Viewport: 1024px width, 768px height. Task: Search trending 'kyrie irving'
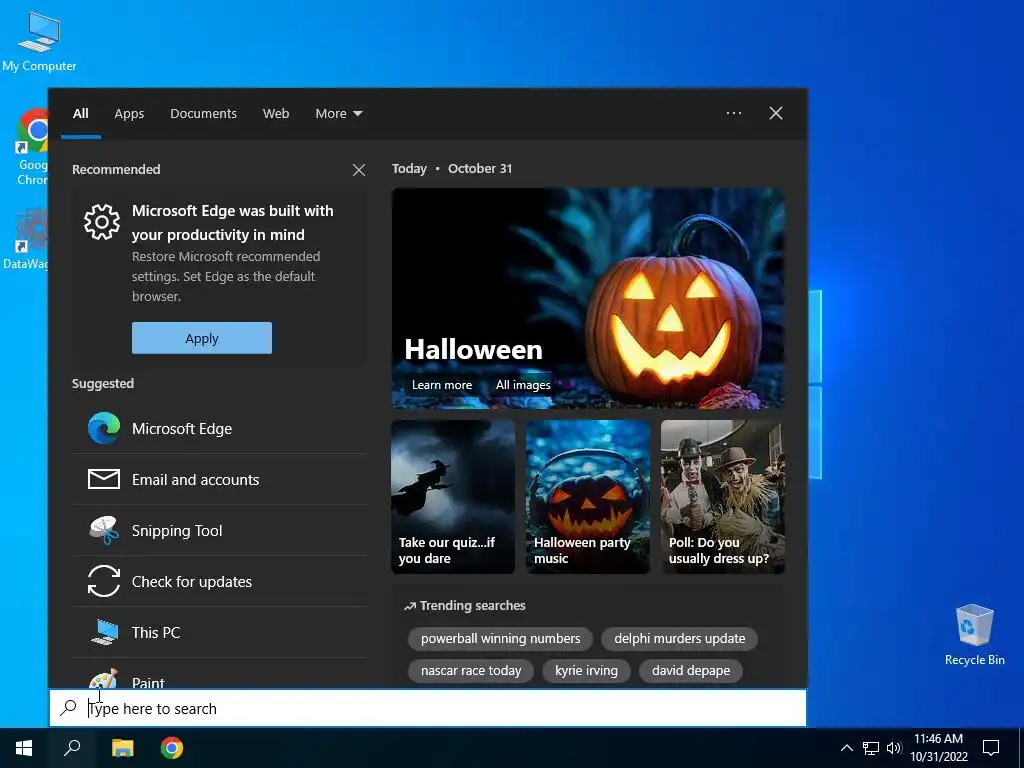tap(586, 671)
